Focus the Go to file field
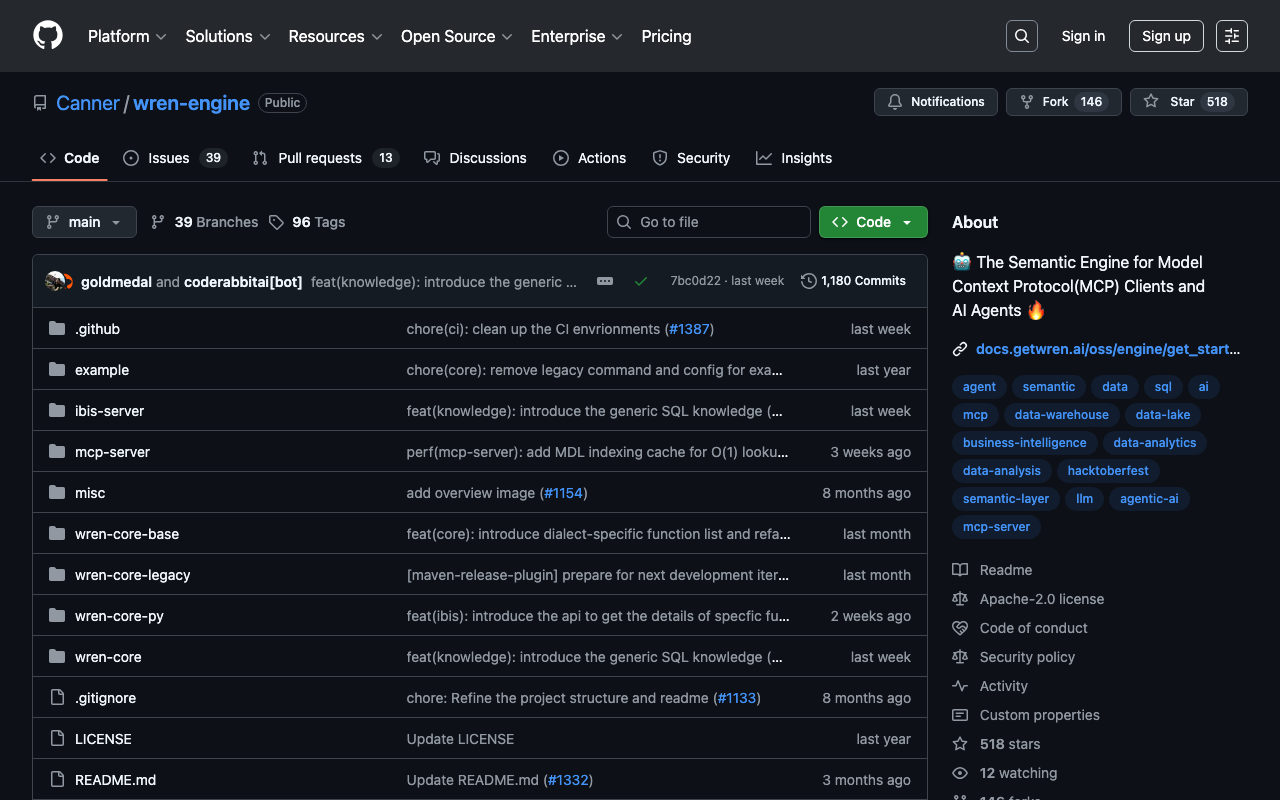Image resolution: width=1280 pixels, height=800 pixels. pyautogui.click(x=709, y=222)
